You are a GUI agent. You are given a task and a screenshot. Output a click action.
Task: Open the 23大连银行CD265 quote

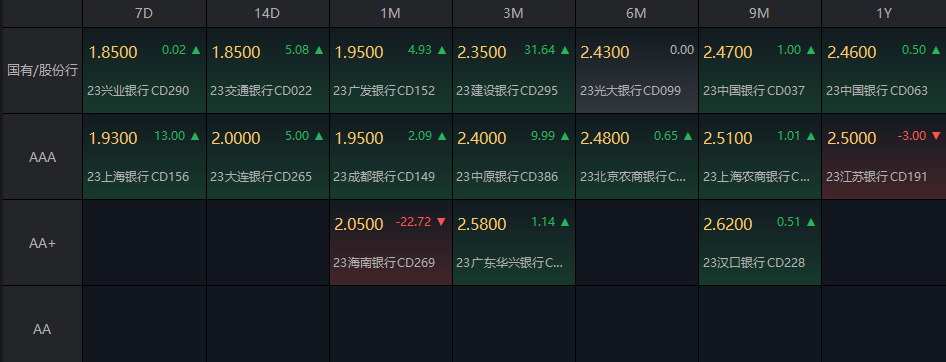click(268, 157)
